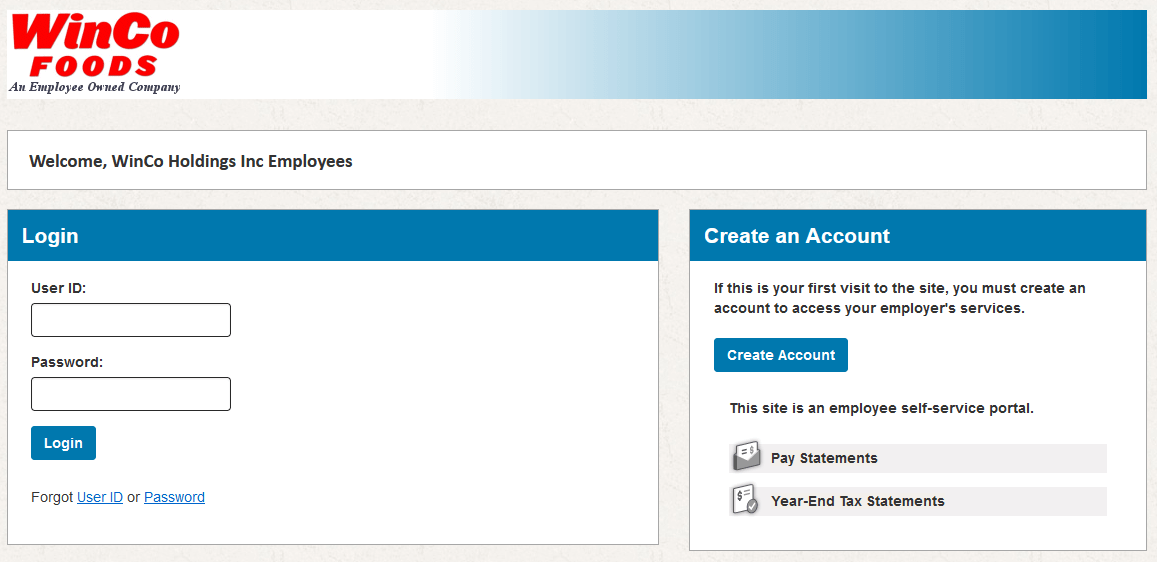This screenshot has height=562, width=1157.
Task: Focus the Password input field
Action: 131,394
